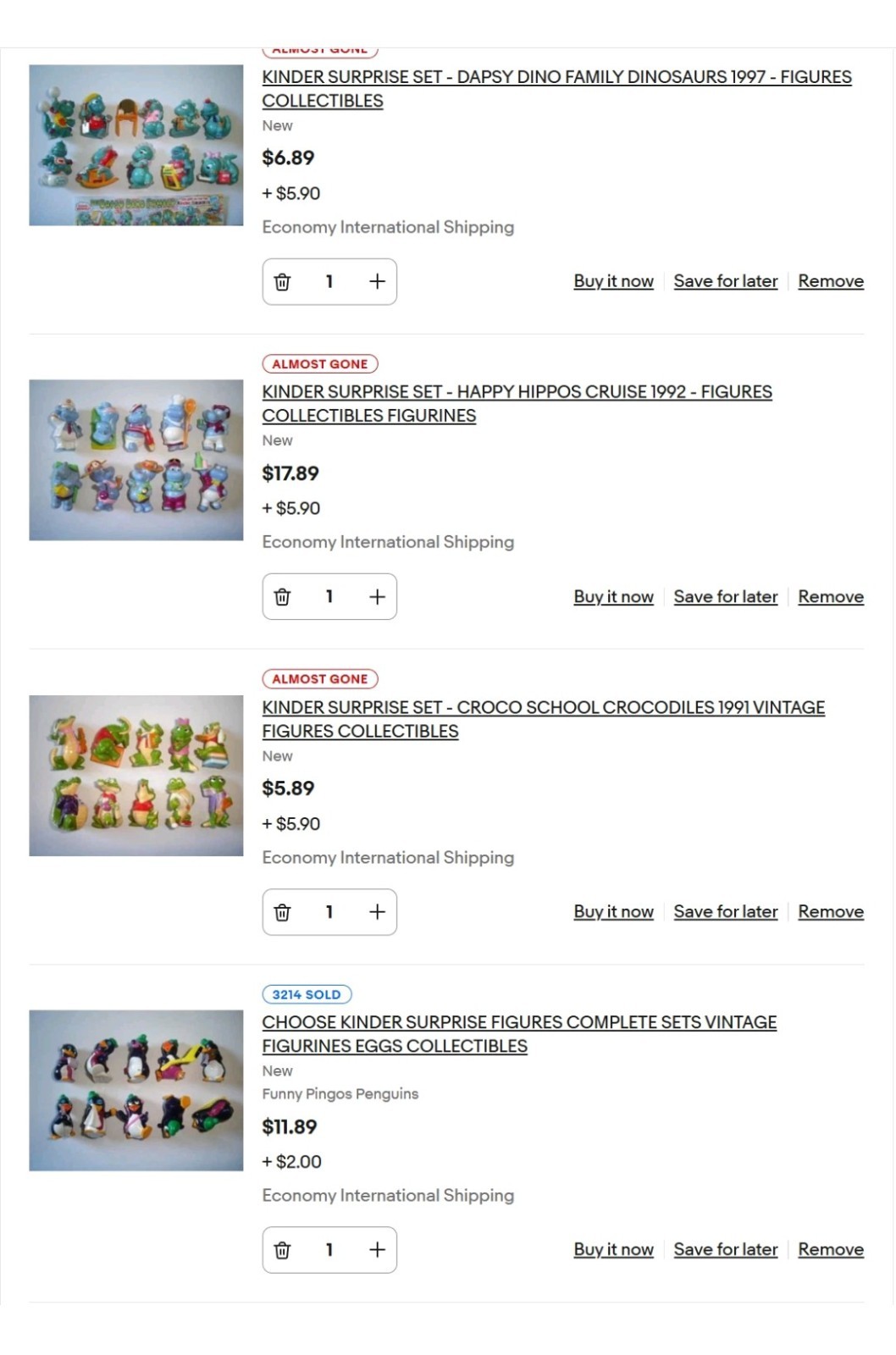
Task: Remove Croco School set from cart
Action: click(830, 911)
